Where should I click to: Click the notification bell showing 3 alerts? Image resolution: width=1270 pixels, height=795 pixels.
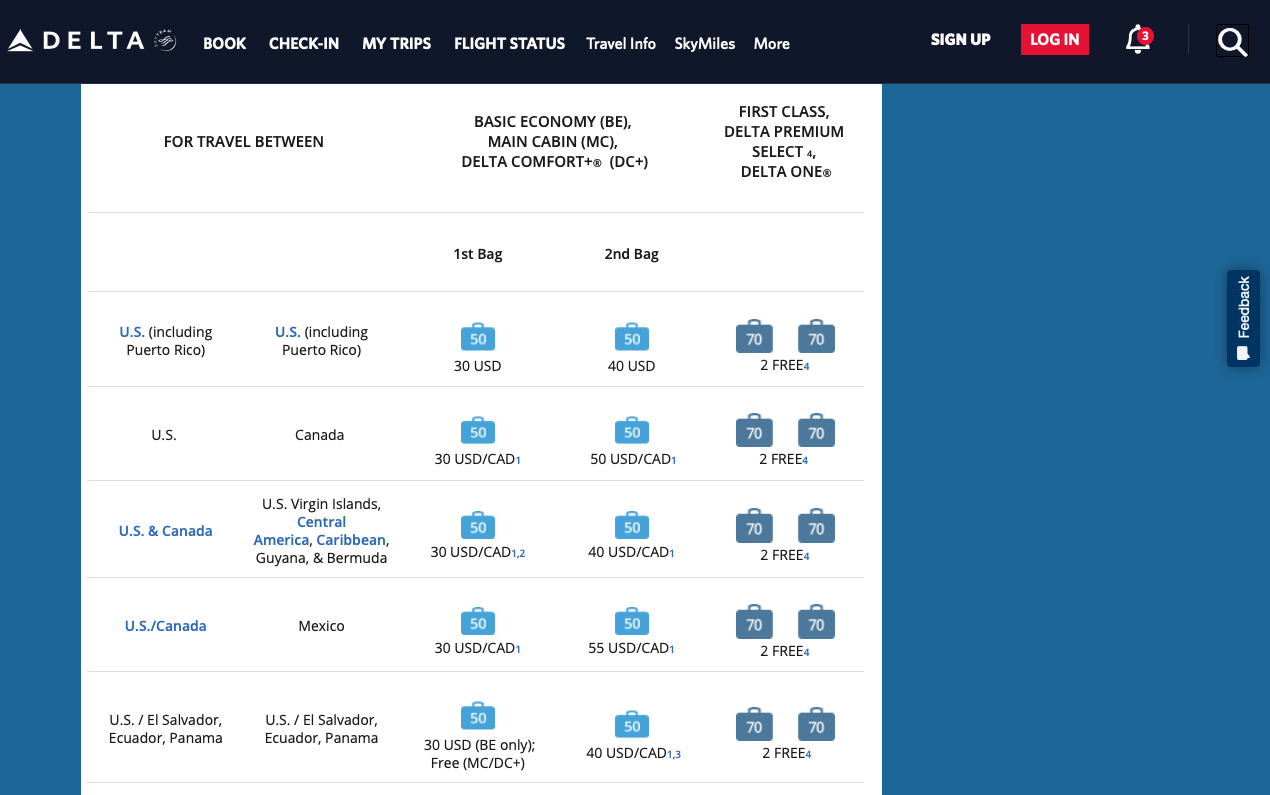(x=1137, y=41)
